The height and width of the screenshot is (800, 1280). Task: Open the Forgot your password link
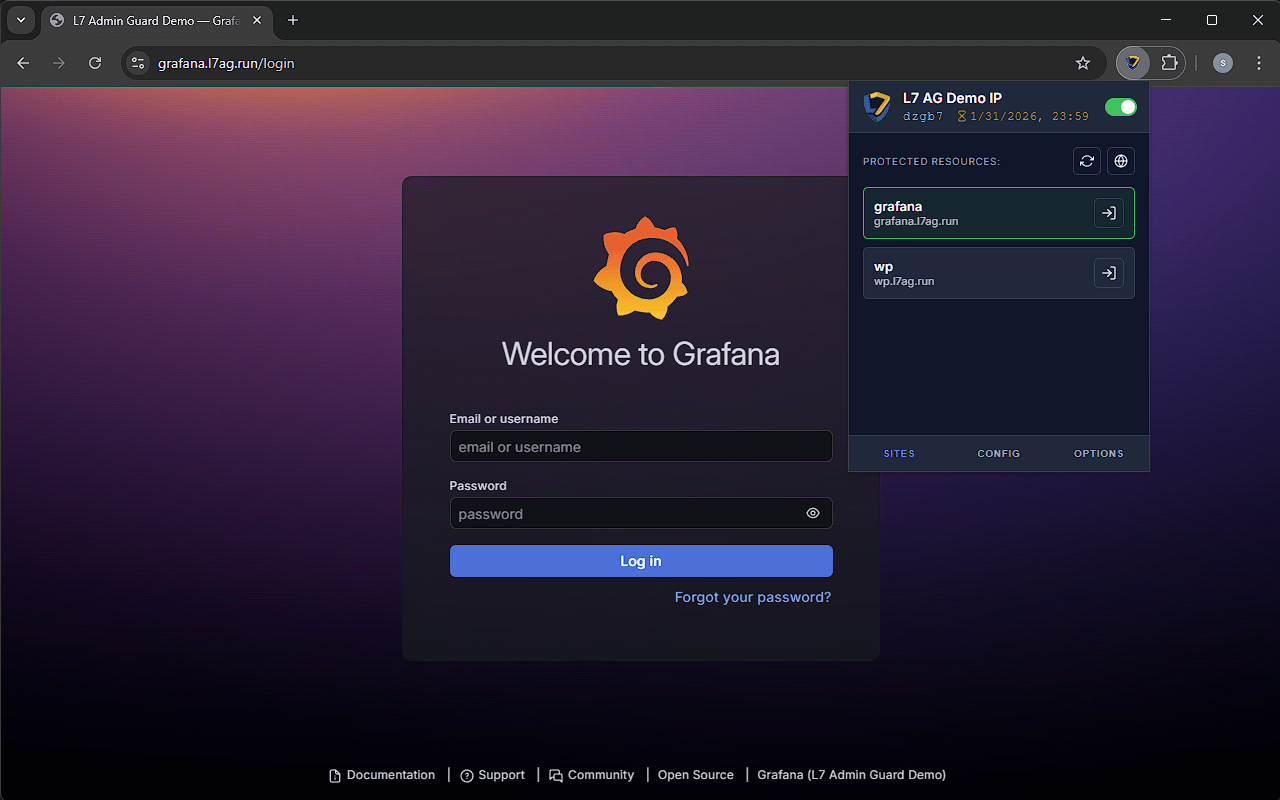pos(753,596)
